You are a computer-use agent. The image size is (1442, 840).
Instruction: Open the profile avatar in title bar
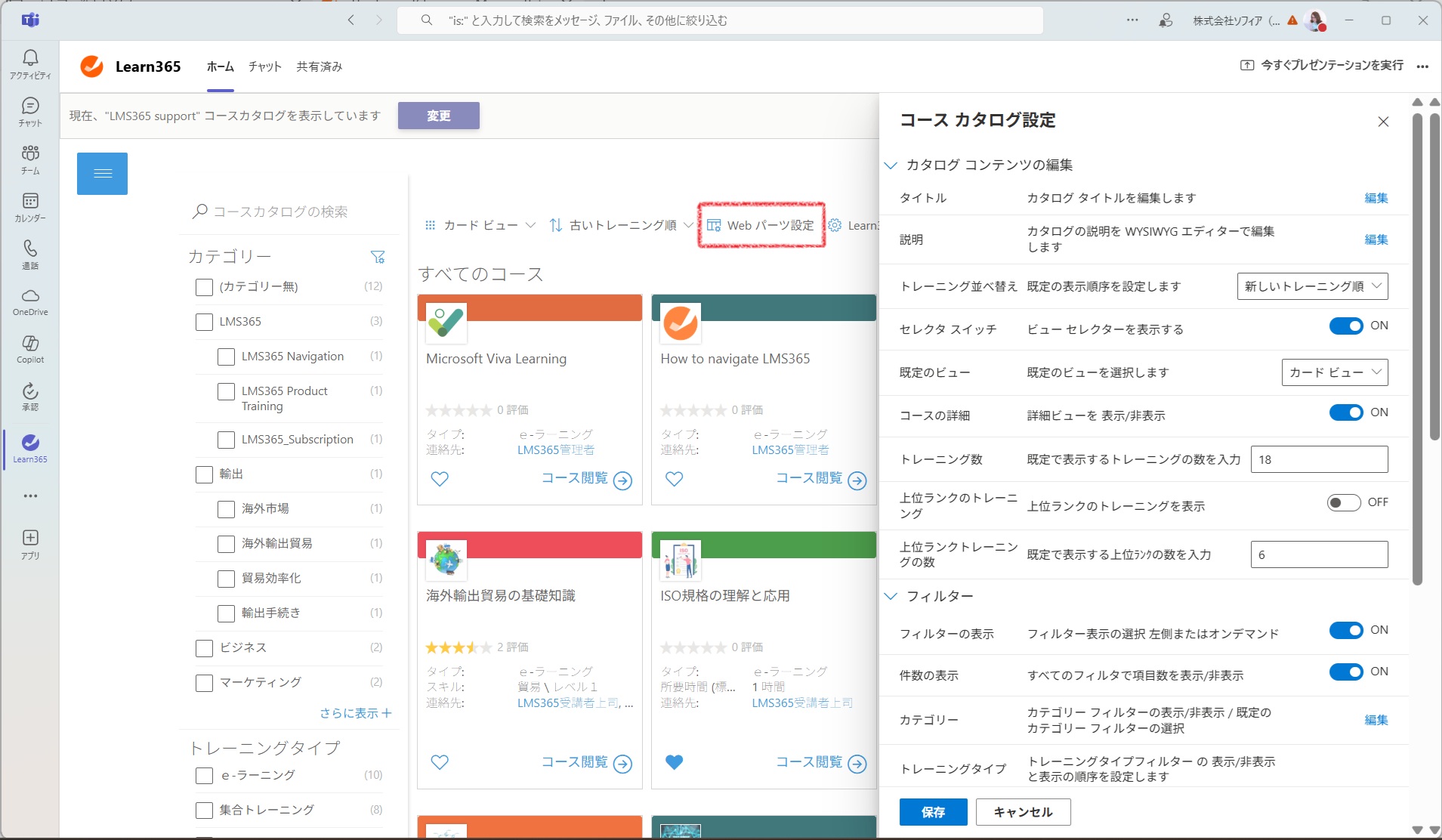click(x=1316, y=20)
